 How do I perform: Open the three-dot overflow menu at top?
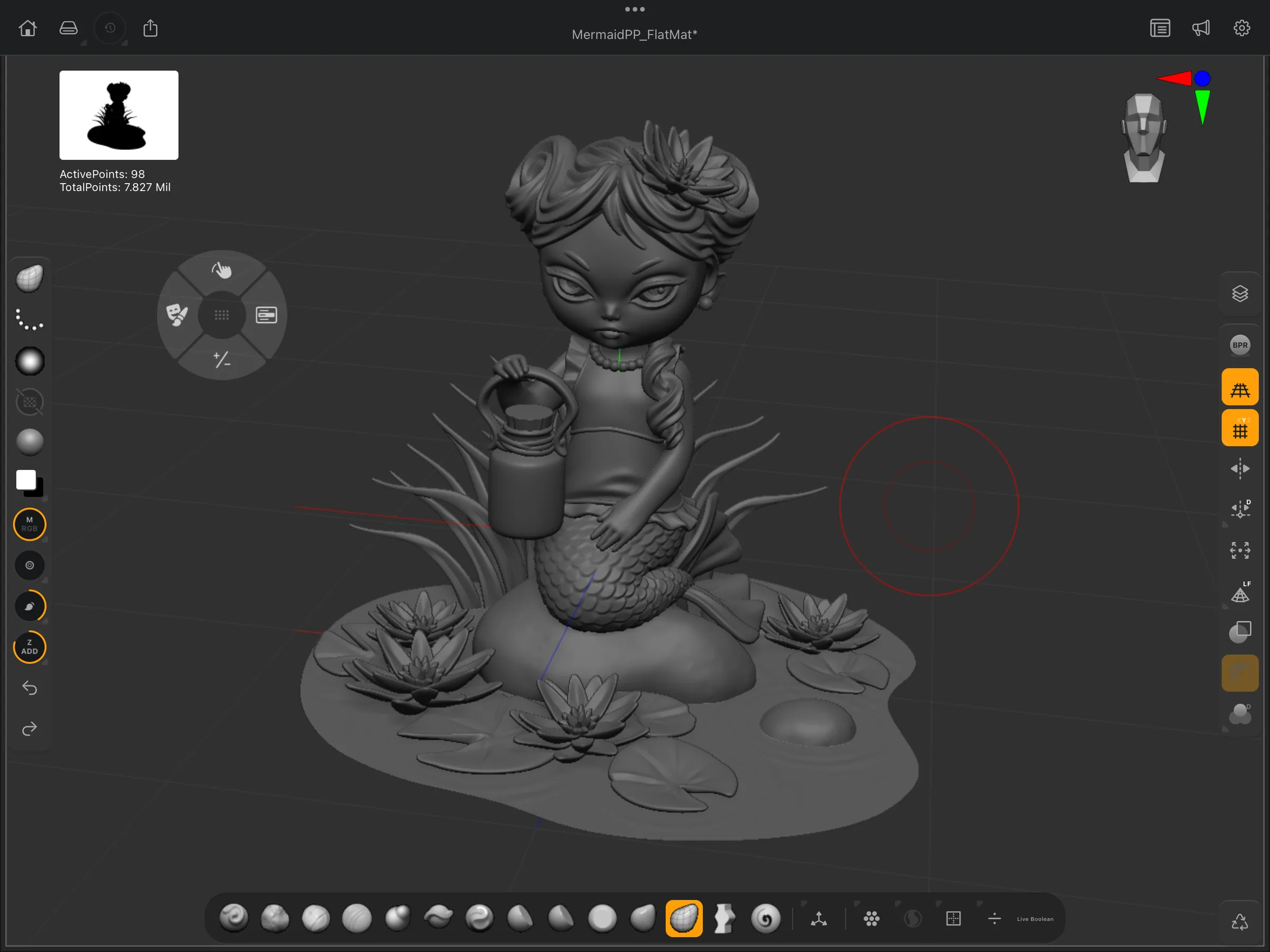634,8
